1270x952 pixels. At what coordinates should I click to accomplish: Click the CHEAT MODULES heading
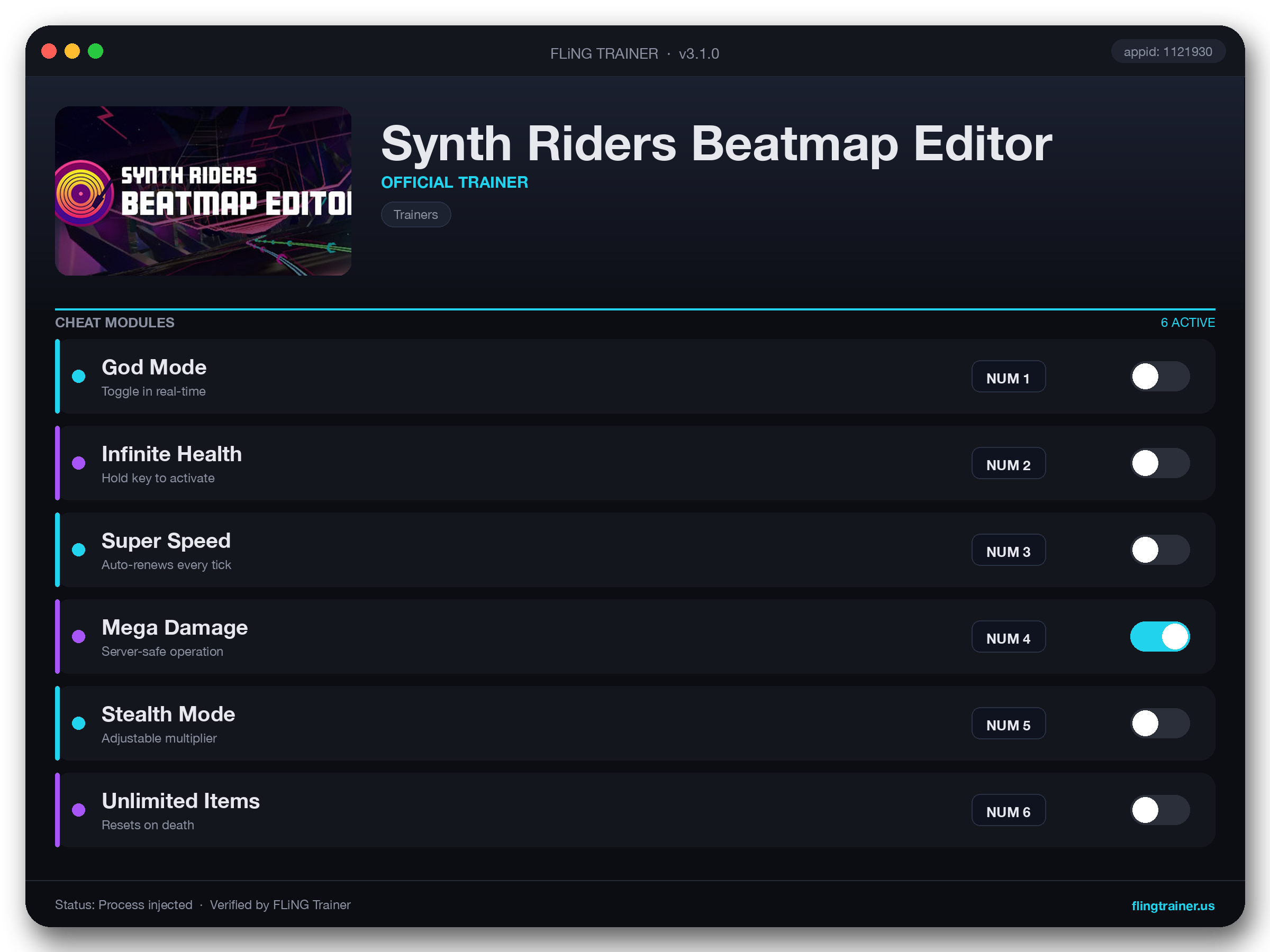[115, 323]
